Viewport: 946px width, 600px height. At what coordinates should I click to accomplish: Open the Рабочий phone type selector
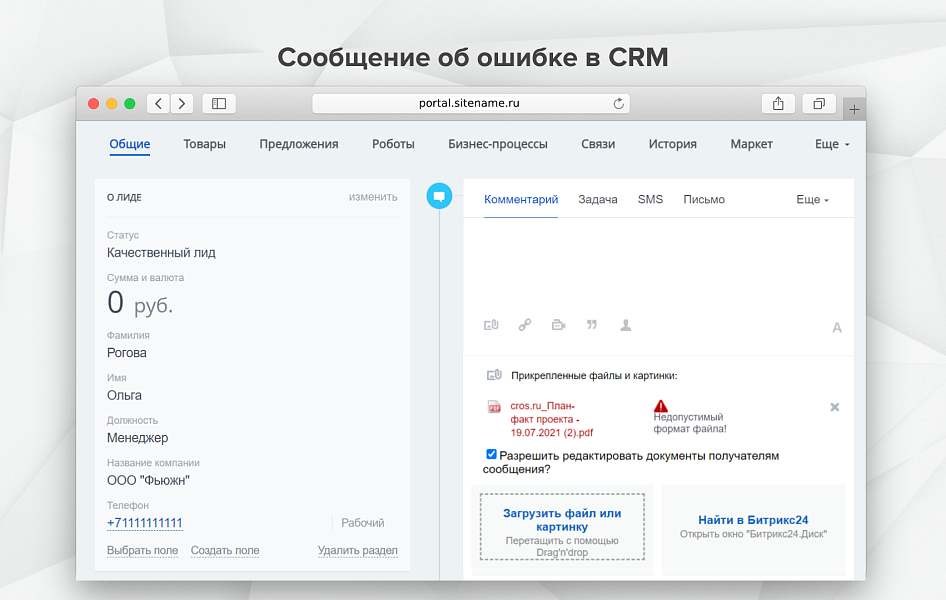(362, 523)
